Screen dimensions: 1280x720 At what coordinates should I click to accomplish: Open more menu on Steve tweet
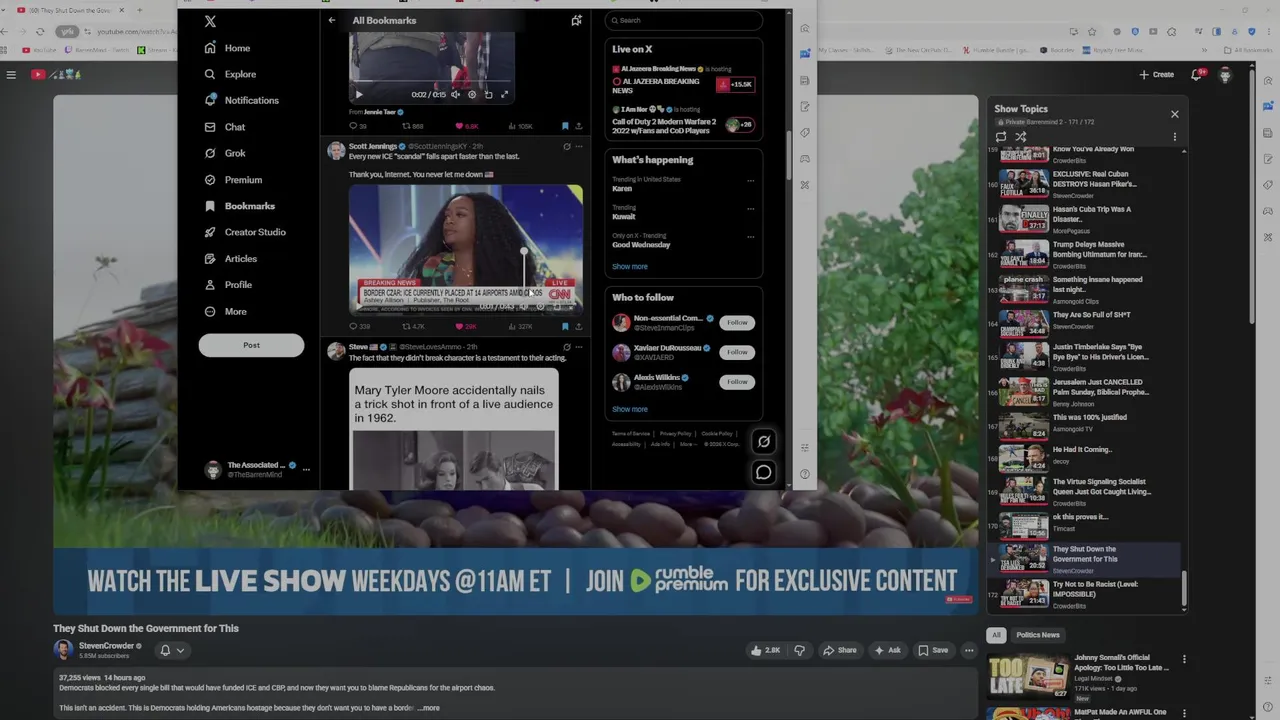[578, 347]
